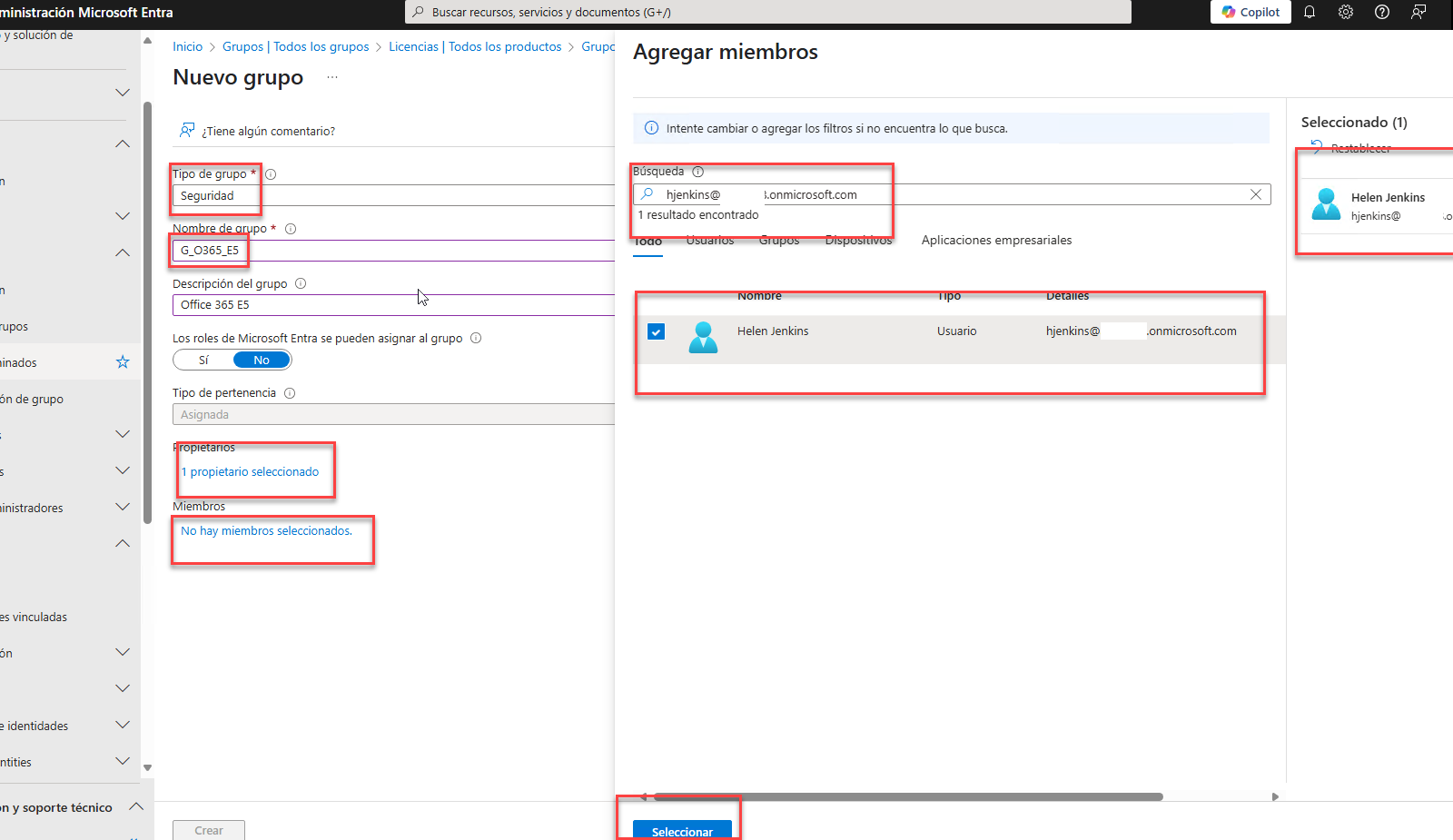
Task: Collapse the soporte técnico sidebar section
Action: 136,806
